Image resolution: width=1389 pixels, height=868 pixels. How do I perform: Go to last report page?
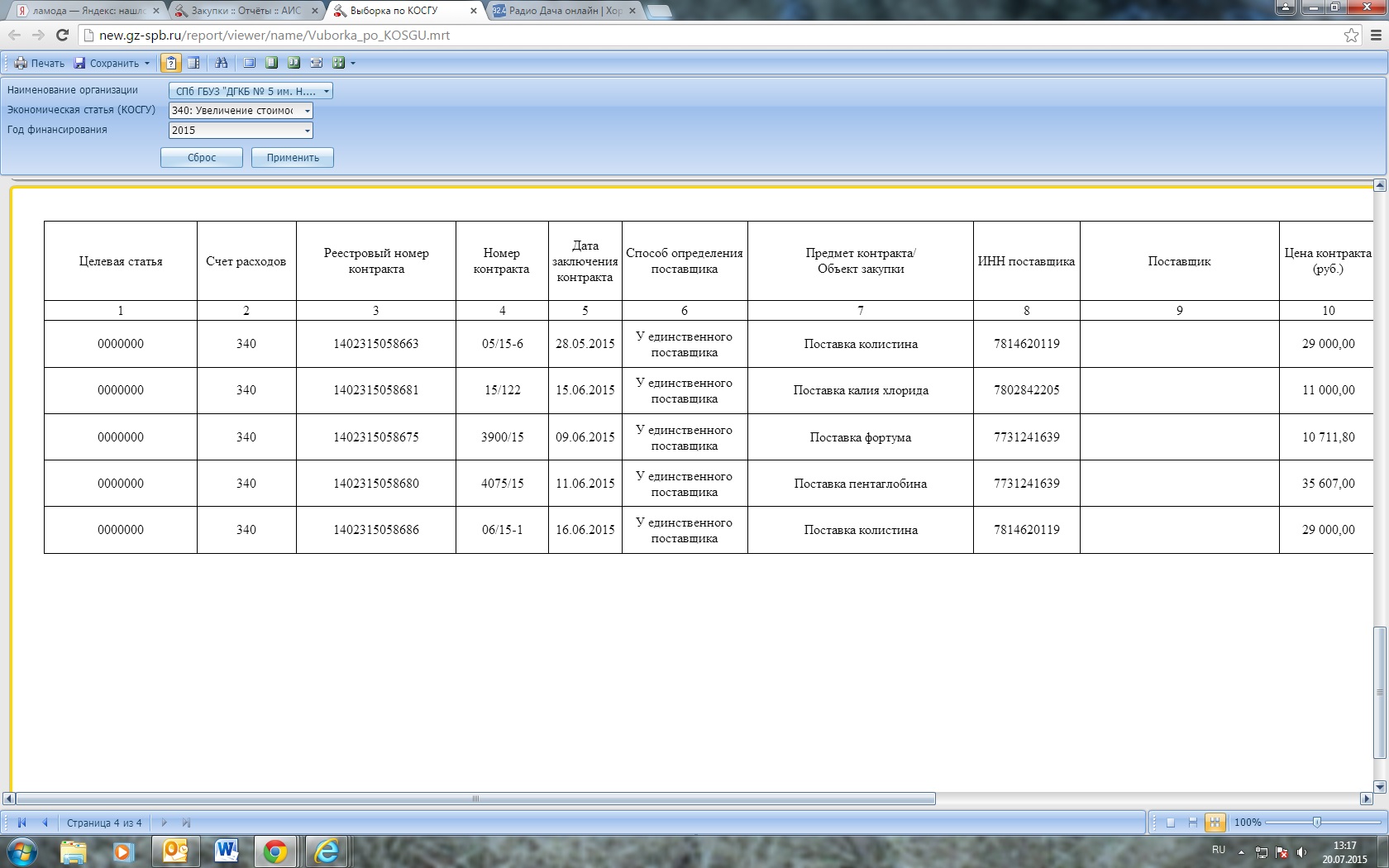tap(187, 823)
